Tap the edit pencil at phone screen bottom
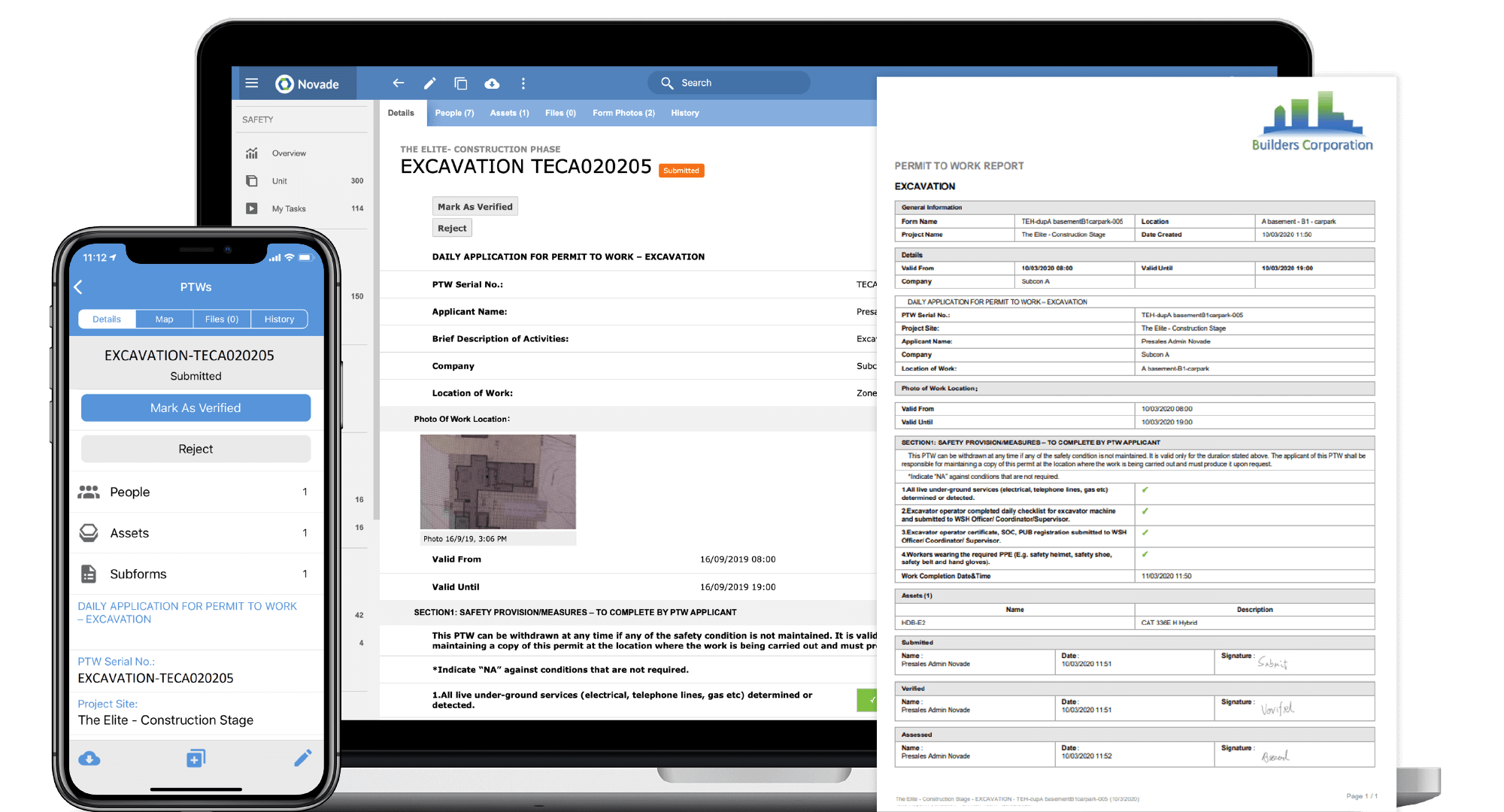The width and height of the screenshot is (1504, 812). pos(303,758)
